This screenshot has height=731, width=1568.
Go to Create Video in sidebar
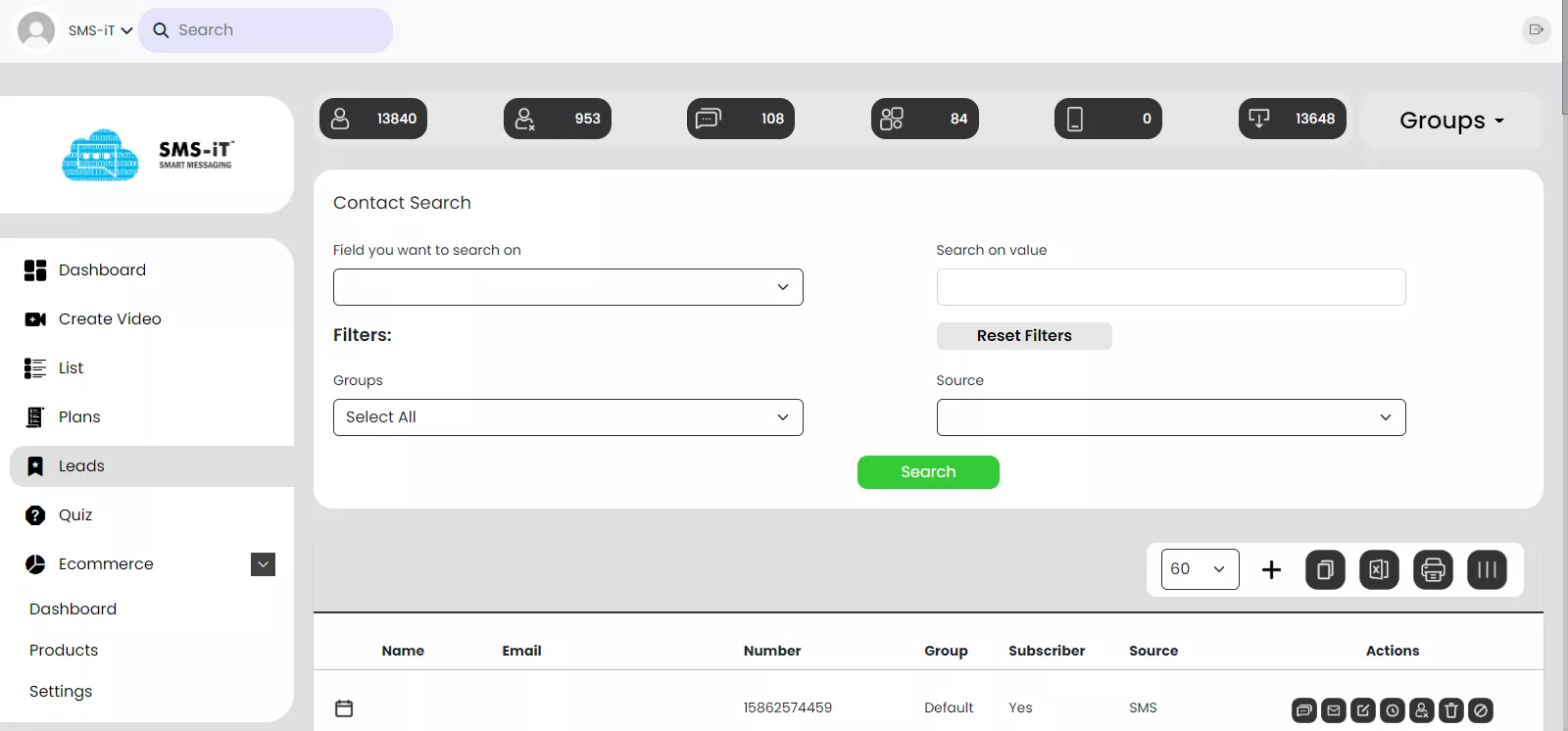[x=110, y=319]
